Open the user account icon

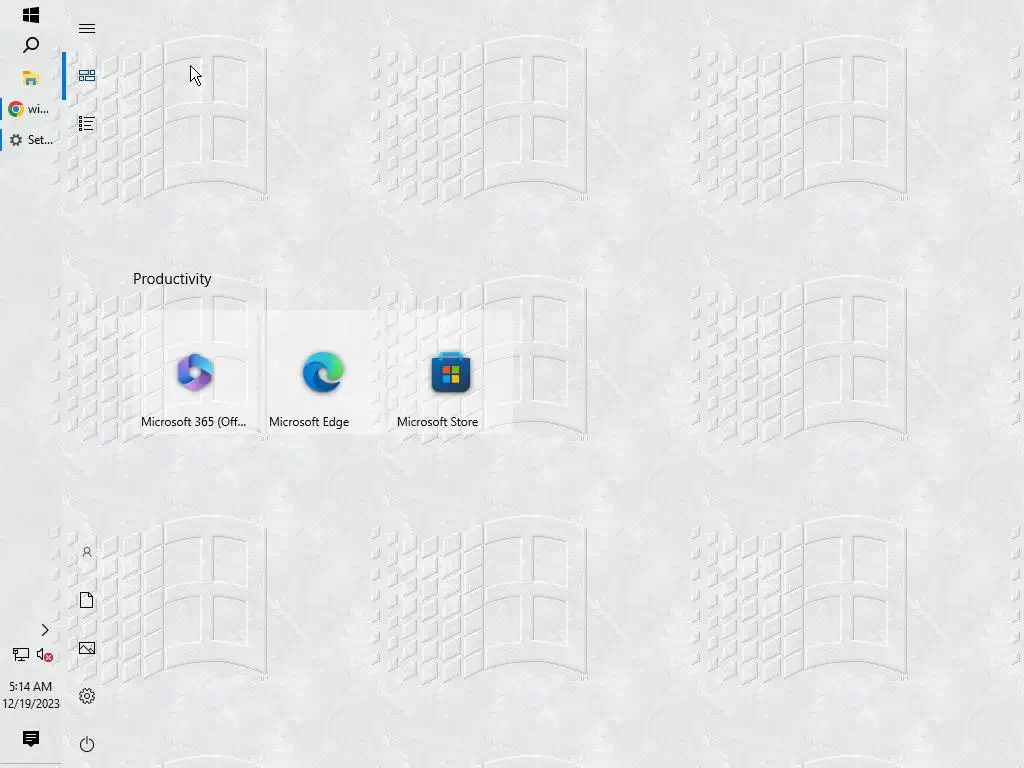pos(87,552)
